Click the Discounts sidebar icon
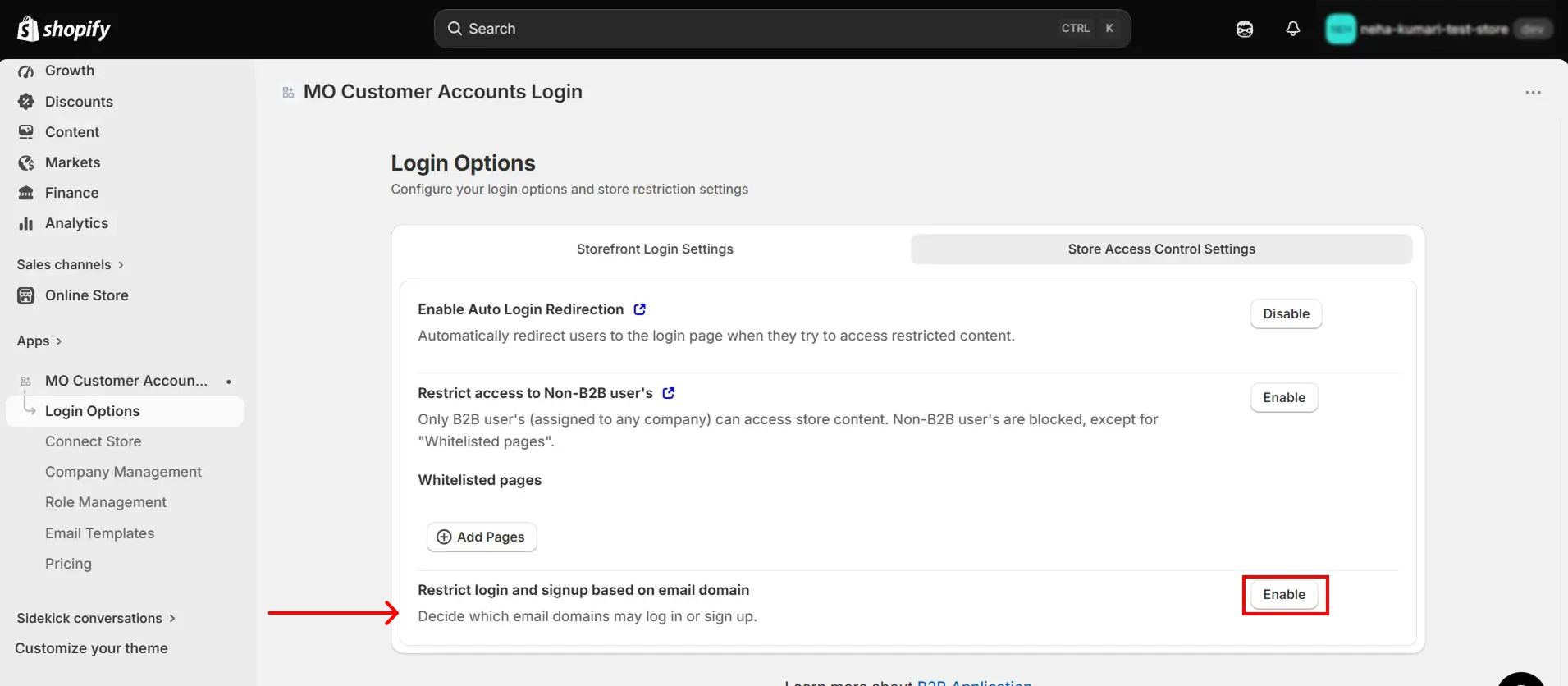This screenshot has height=686, width=1568. (x=26, y=102)
